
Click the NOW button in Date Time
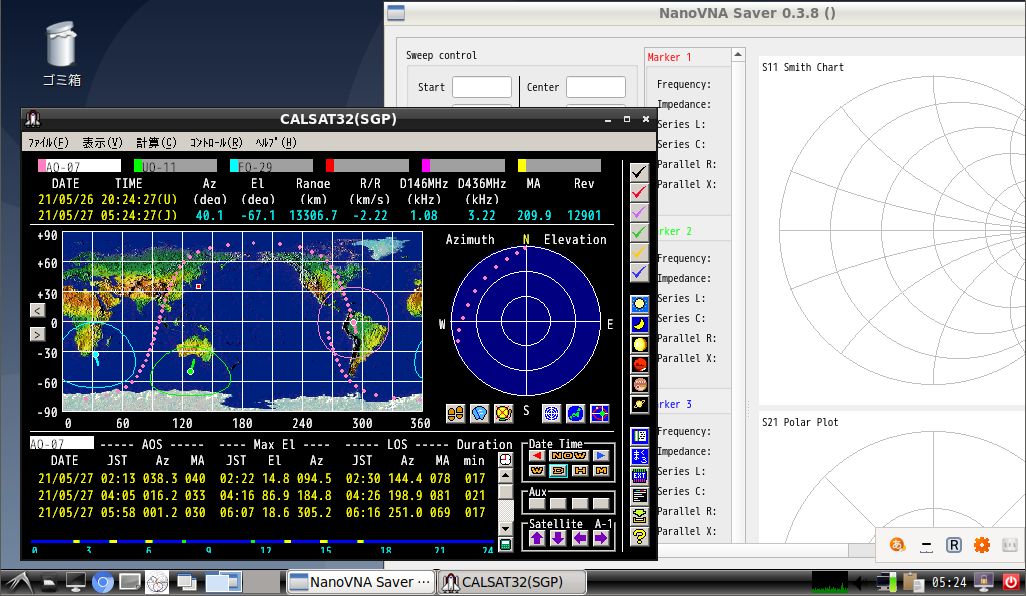[x=568, y=455]
